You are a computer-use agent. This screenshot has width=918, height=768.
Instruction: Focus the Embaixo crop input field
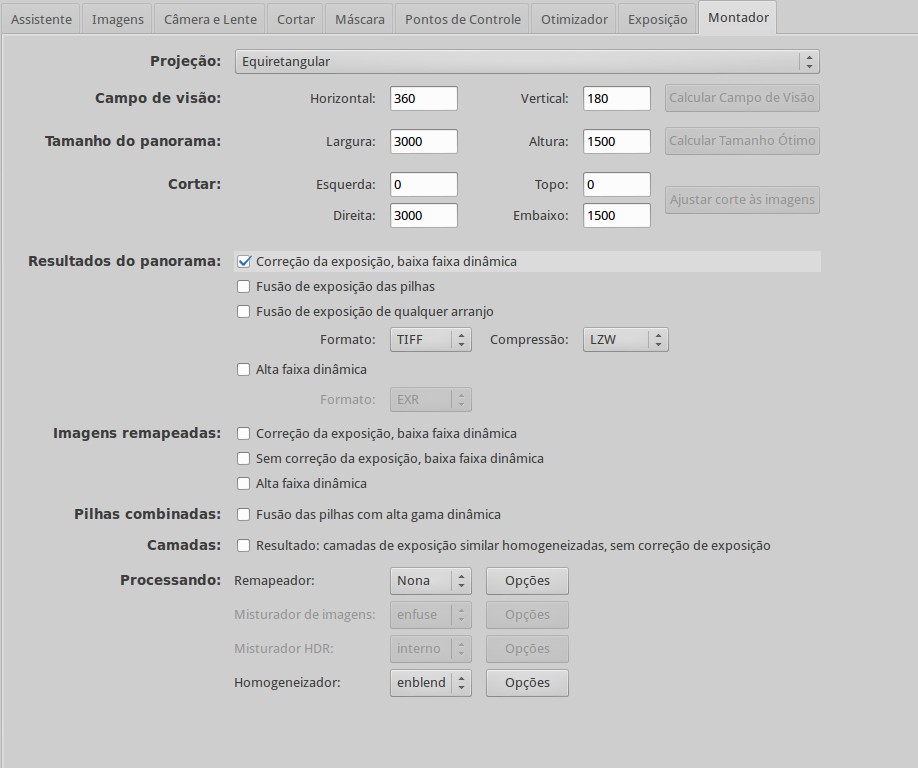pos(616,216)
